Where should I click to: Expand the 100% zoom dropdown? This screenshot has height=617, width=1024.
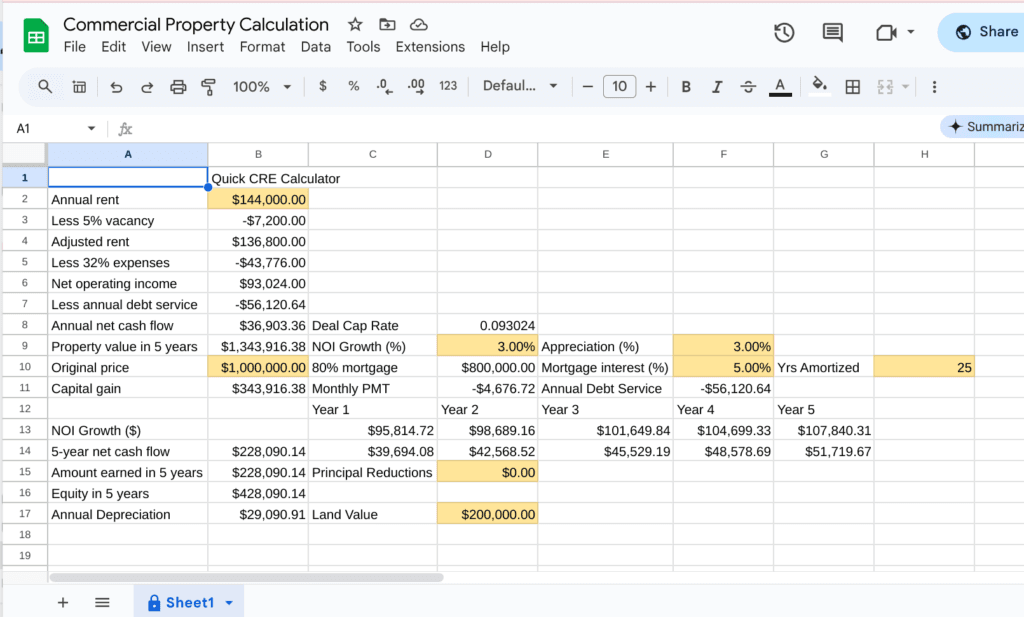tap(262, 87)
